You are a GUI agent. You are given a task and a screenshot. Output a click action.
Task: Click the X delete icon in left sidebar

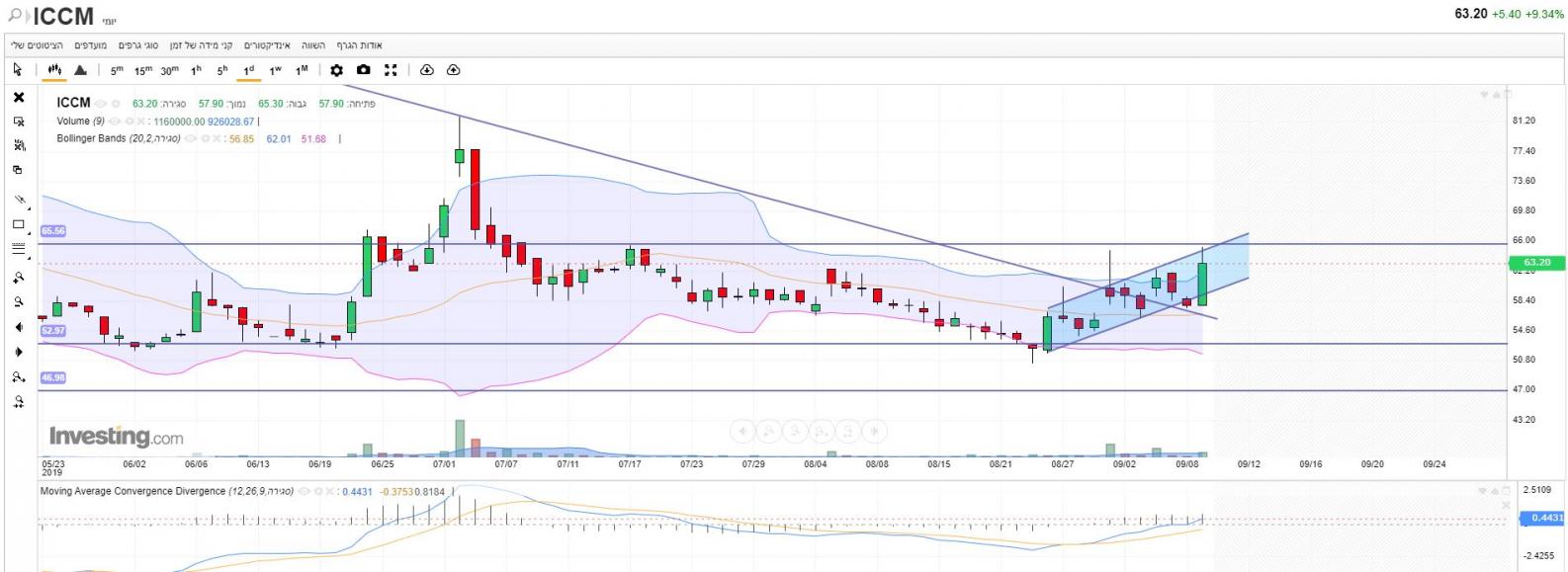[18, 97]
